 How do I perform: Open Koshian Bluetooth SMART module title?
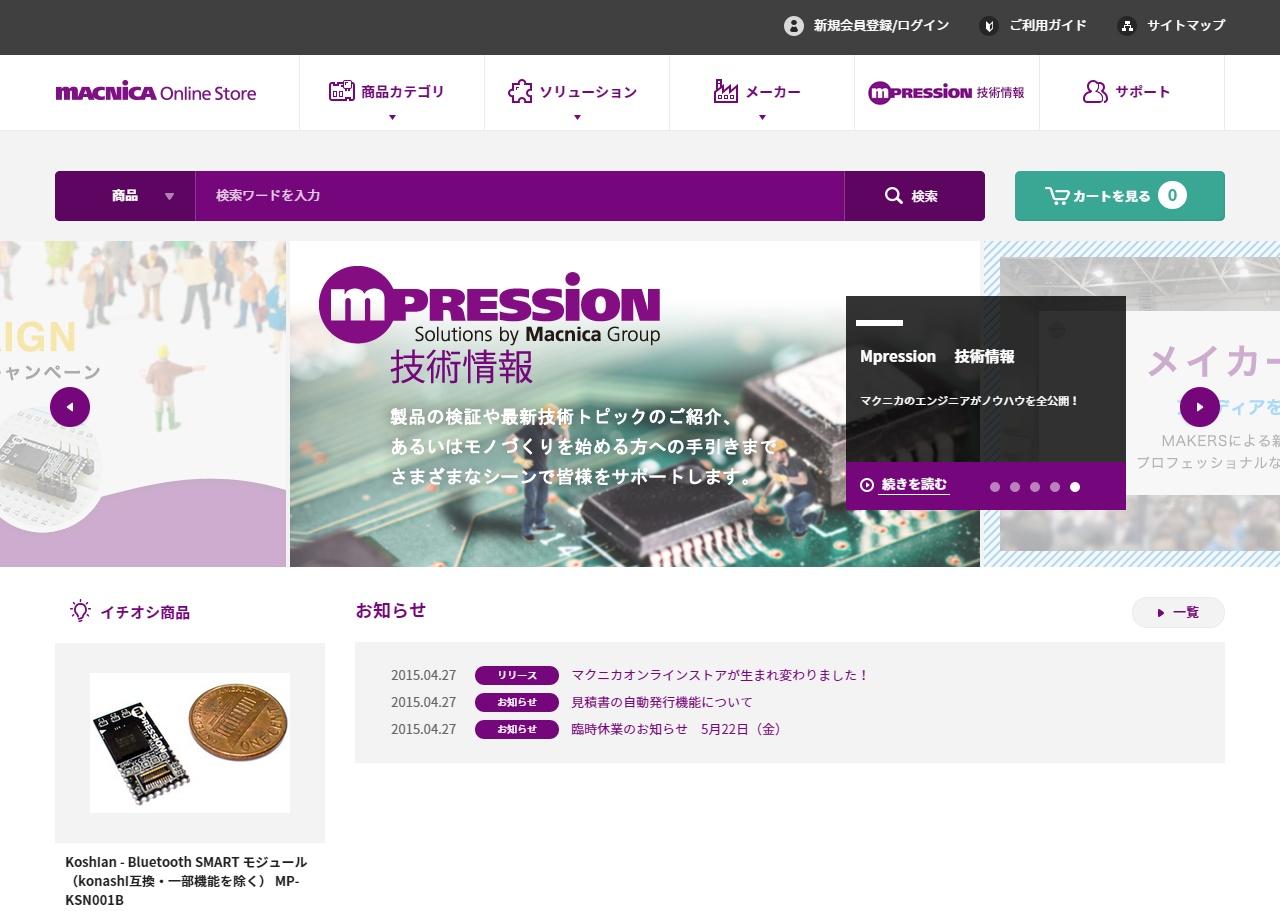[x=186, y=880]
